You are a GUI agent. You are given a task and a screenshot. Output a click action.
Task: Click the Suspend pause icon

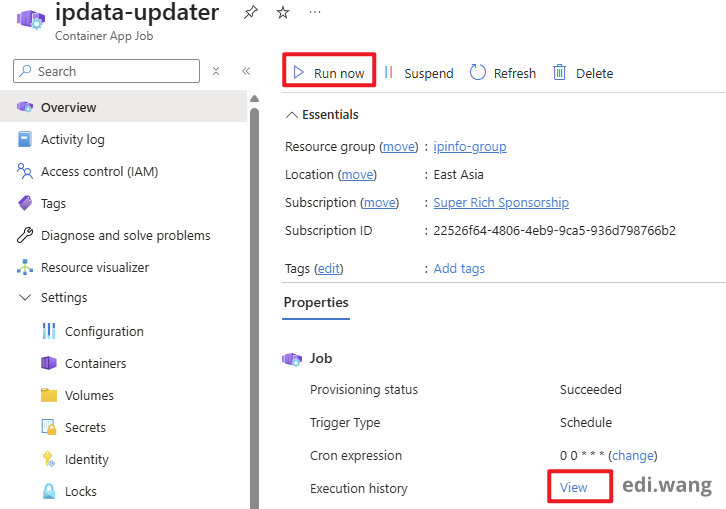[389, 72]
